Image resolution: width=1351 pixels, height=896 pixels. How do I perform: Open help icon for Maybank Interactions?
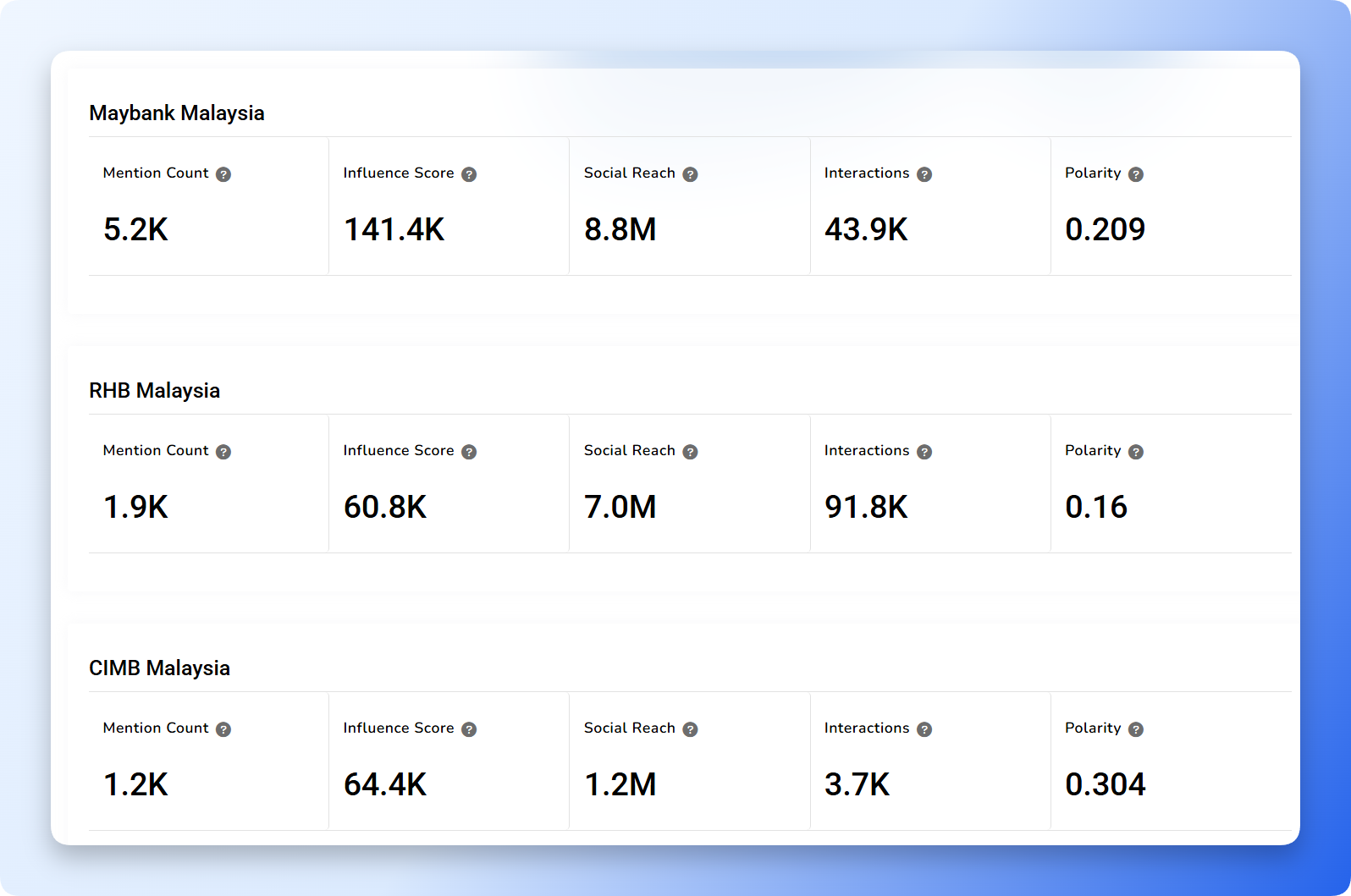click(x=924, y=174)
